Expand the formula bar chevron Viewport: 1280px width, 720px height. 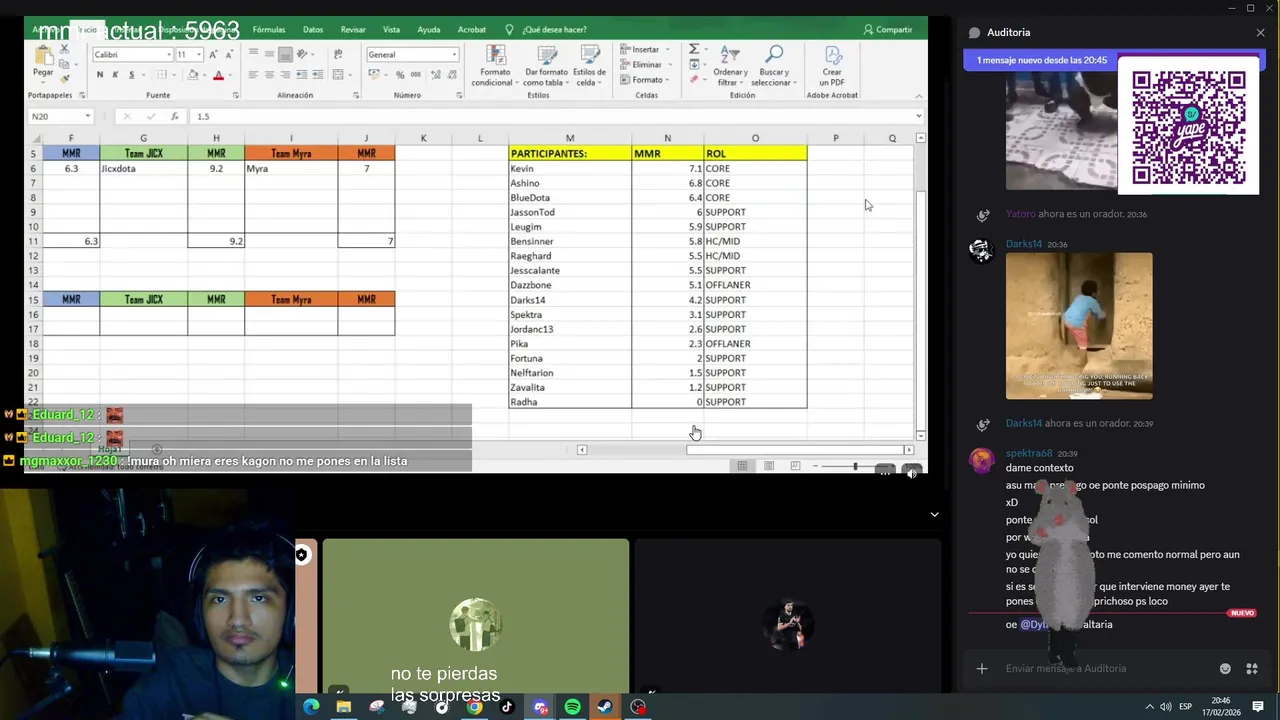[x=919, y=116]
